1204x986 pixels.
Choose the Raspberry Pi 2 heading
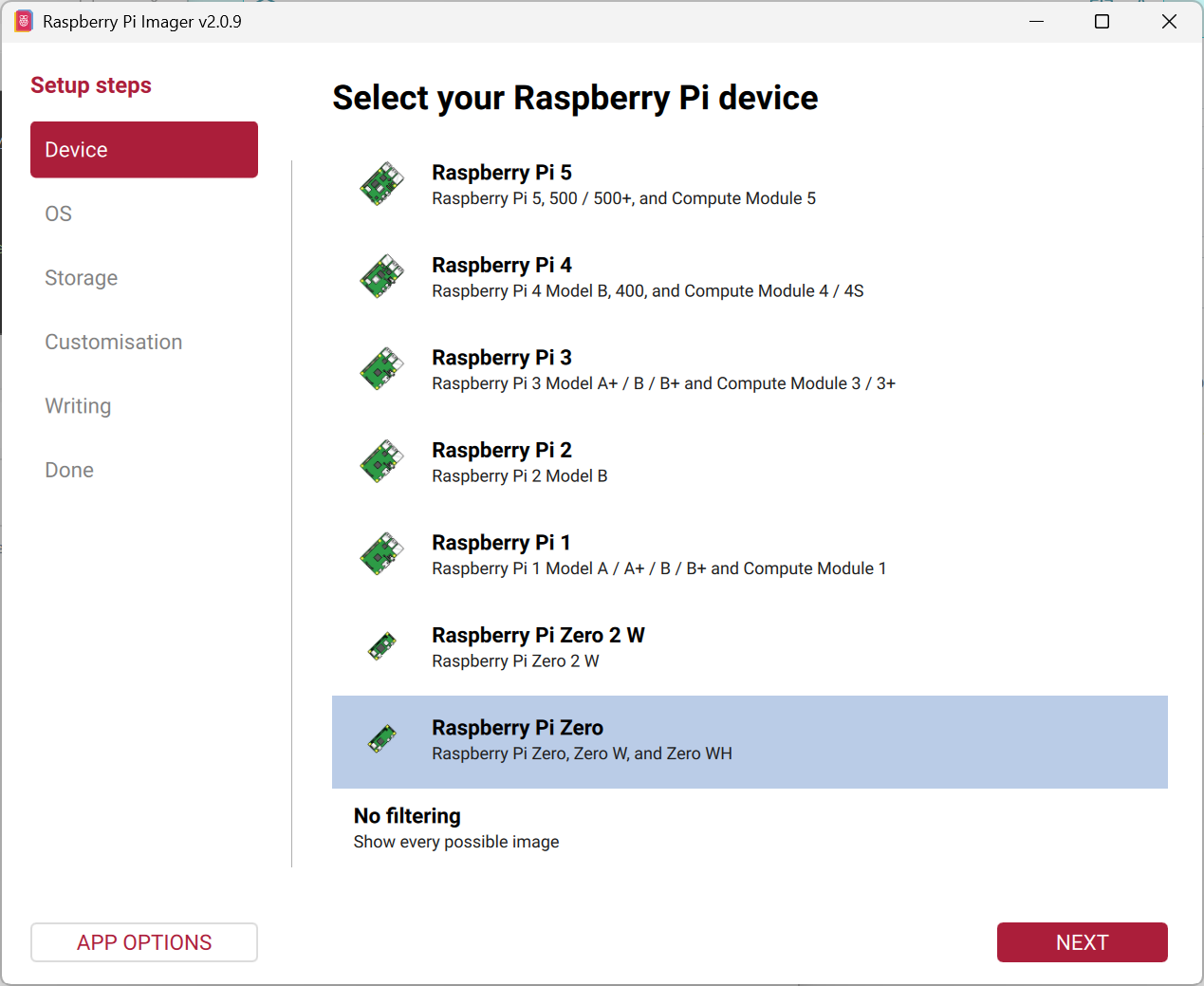(x=502, y=450)
